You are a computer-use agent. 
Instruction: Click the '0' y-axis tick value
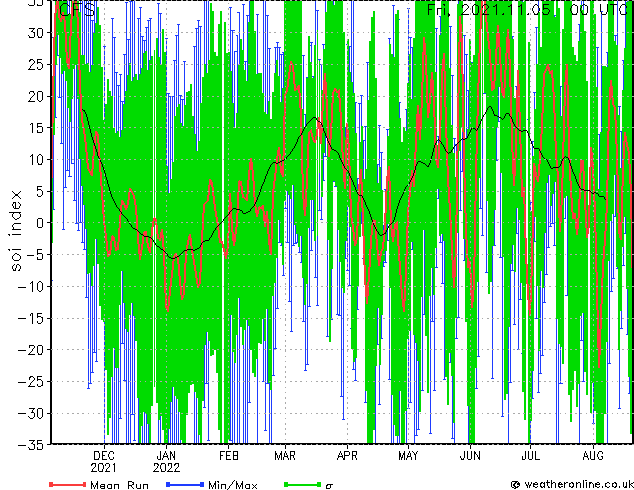(39, 223)
